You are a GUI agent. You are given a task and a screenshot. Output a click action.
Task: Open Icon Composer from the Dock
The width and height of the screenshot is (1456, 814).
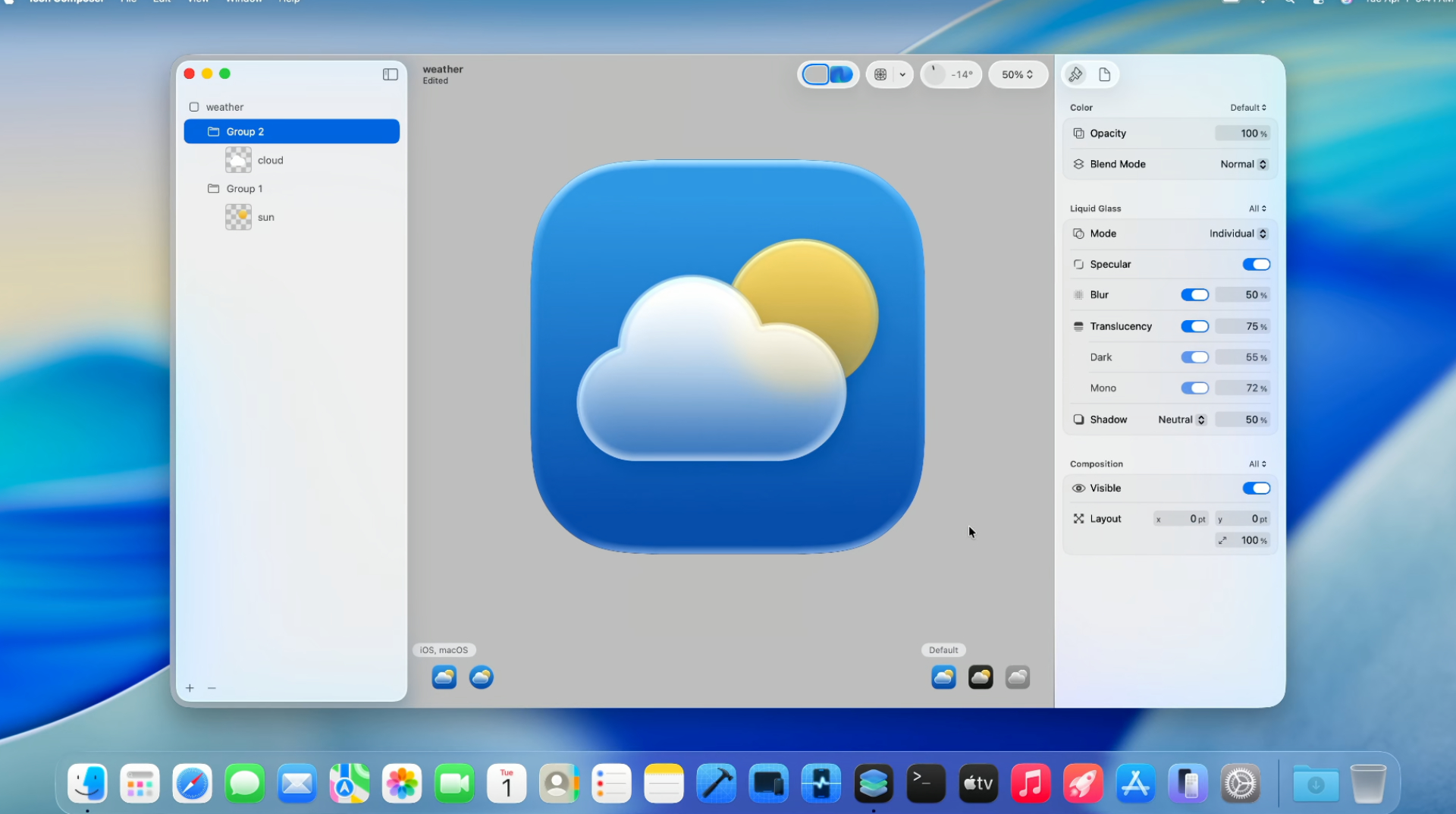click(874, 784)
